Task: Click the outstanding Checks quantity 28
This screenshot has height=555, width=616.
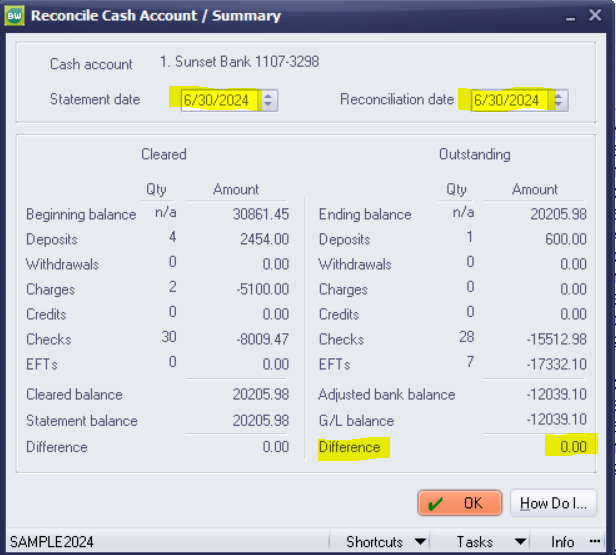Action: click(467, 337)
